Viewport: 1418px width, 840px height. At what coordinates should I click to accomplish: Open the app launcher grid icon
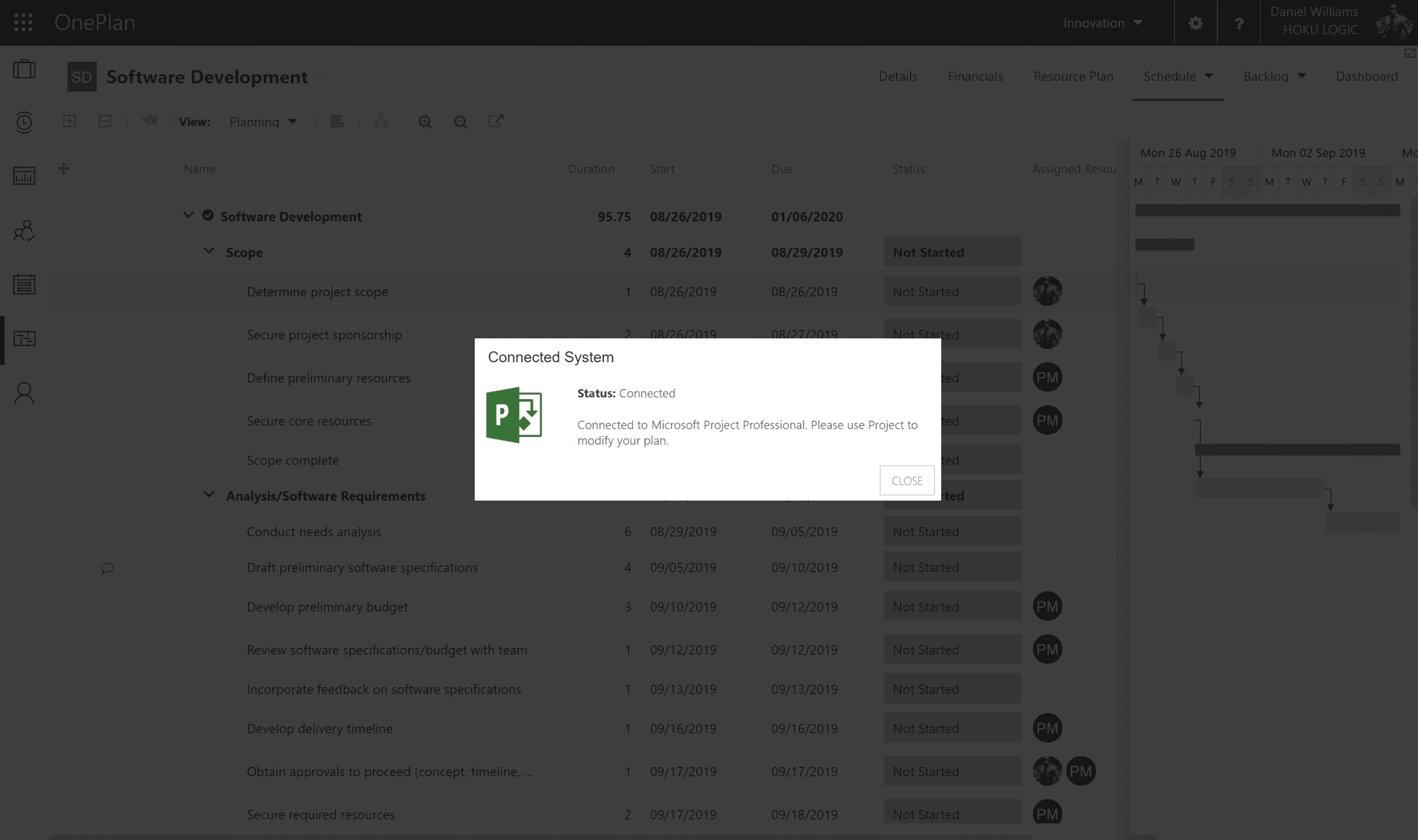pyautogui.click(x=23, y=22)
